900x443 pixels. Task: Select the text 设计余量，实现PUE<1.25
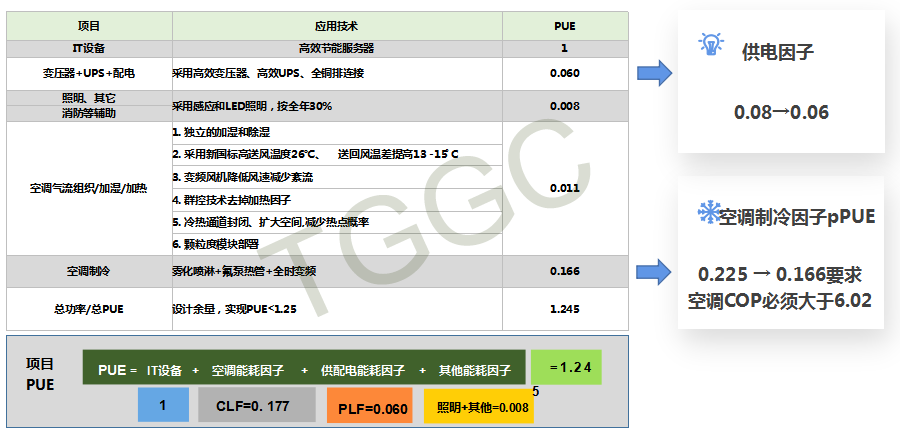[x=235, y=309]
